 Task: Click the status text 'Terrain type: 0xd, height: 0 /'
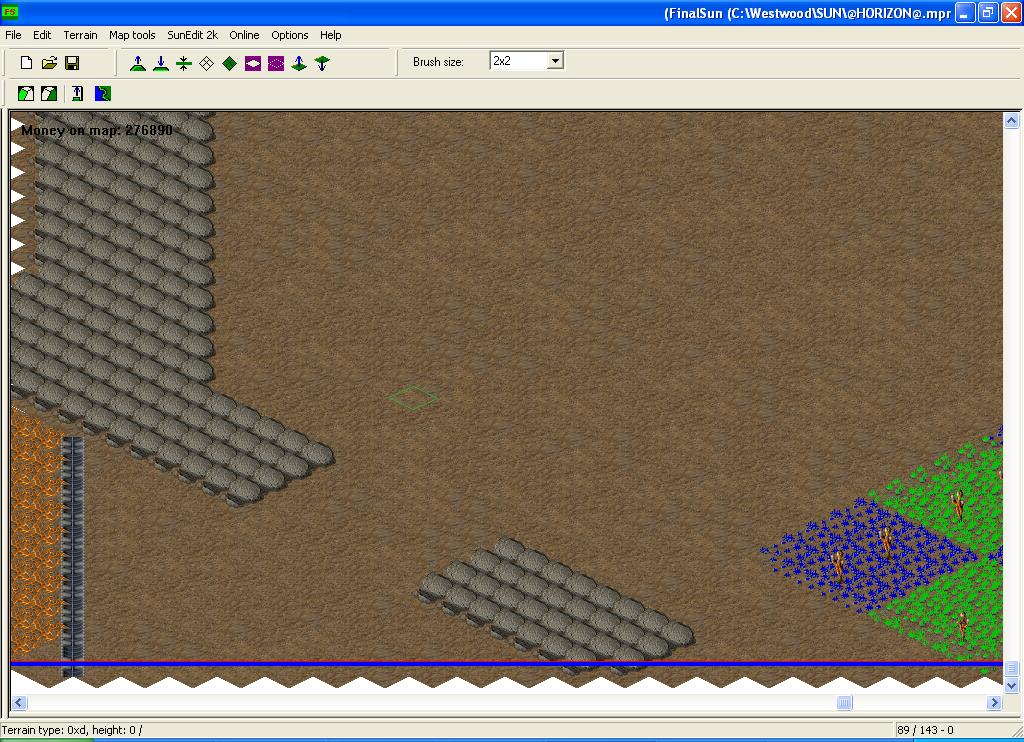coord(72,730)
